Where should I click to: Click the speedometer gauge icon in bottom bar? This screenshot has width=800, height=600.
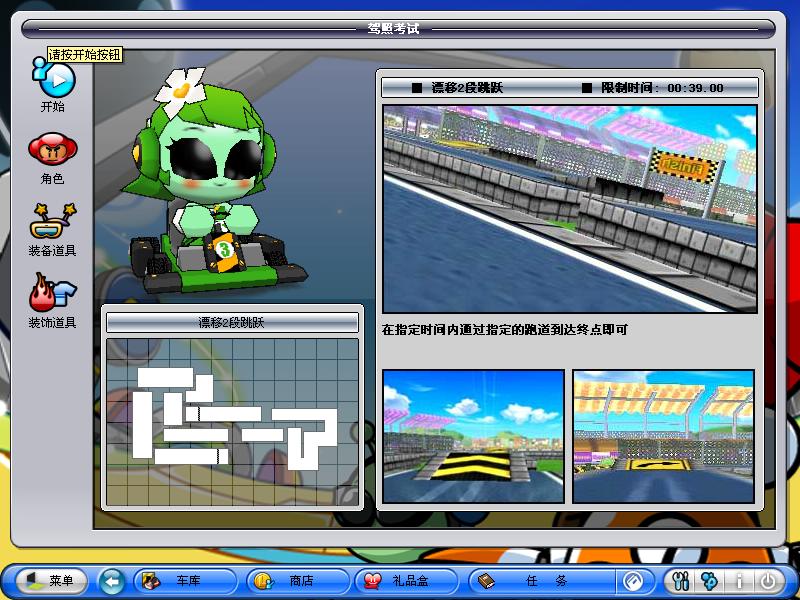point(634,580)
